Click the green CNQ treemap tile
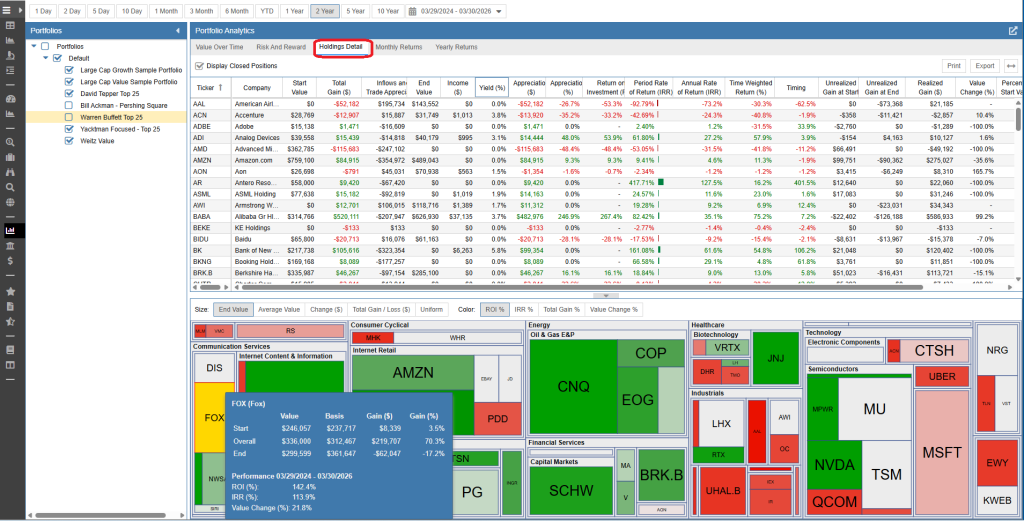 coord(573,387)
